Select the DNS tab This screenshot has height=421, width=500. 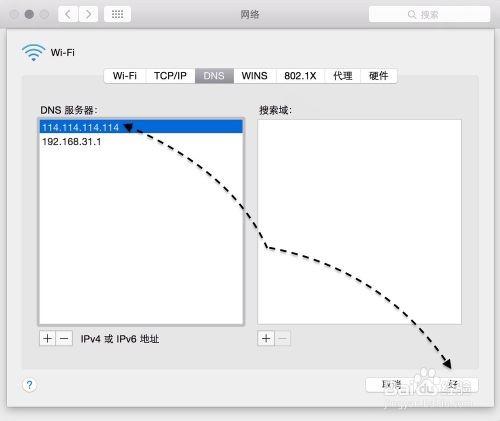(x=214, y=76)
